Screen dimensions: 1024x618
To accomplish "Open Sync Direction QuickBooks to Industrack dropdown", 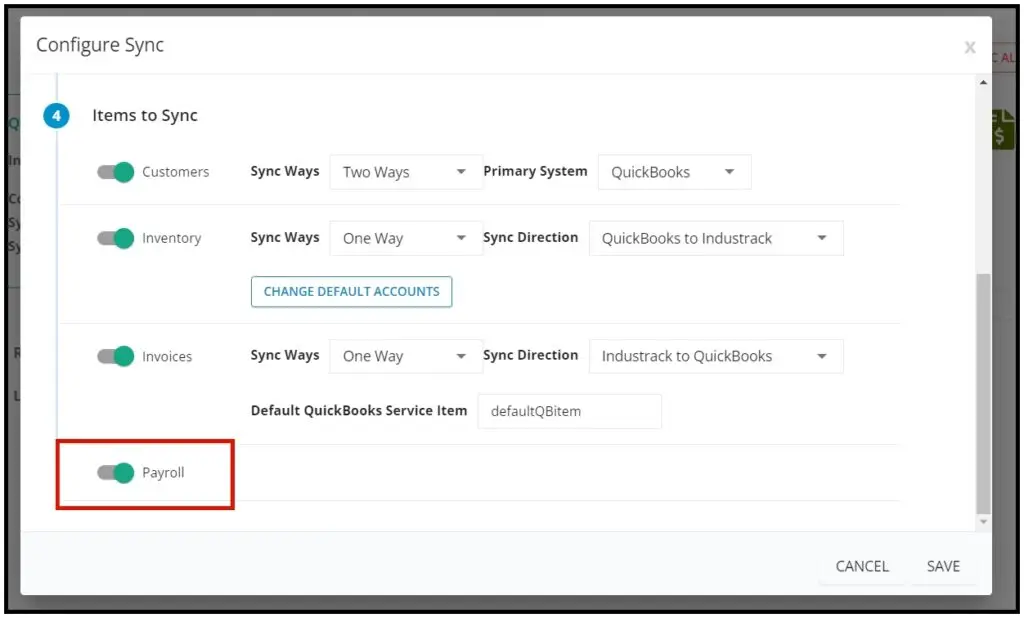I will pos(716,238).
